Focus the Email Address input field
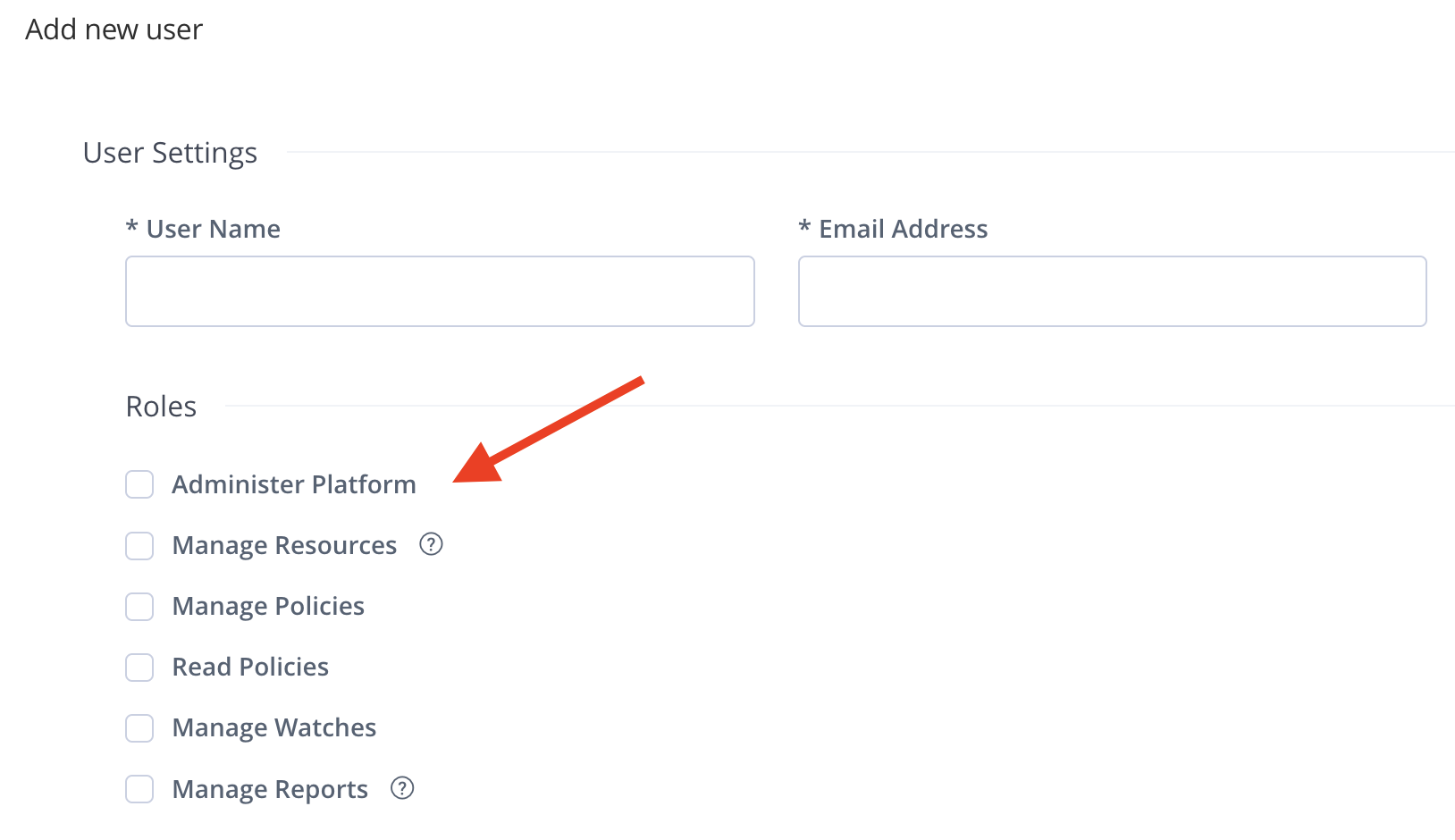Viewport: 1455px width, 840px height. point(1112,291)
